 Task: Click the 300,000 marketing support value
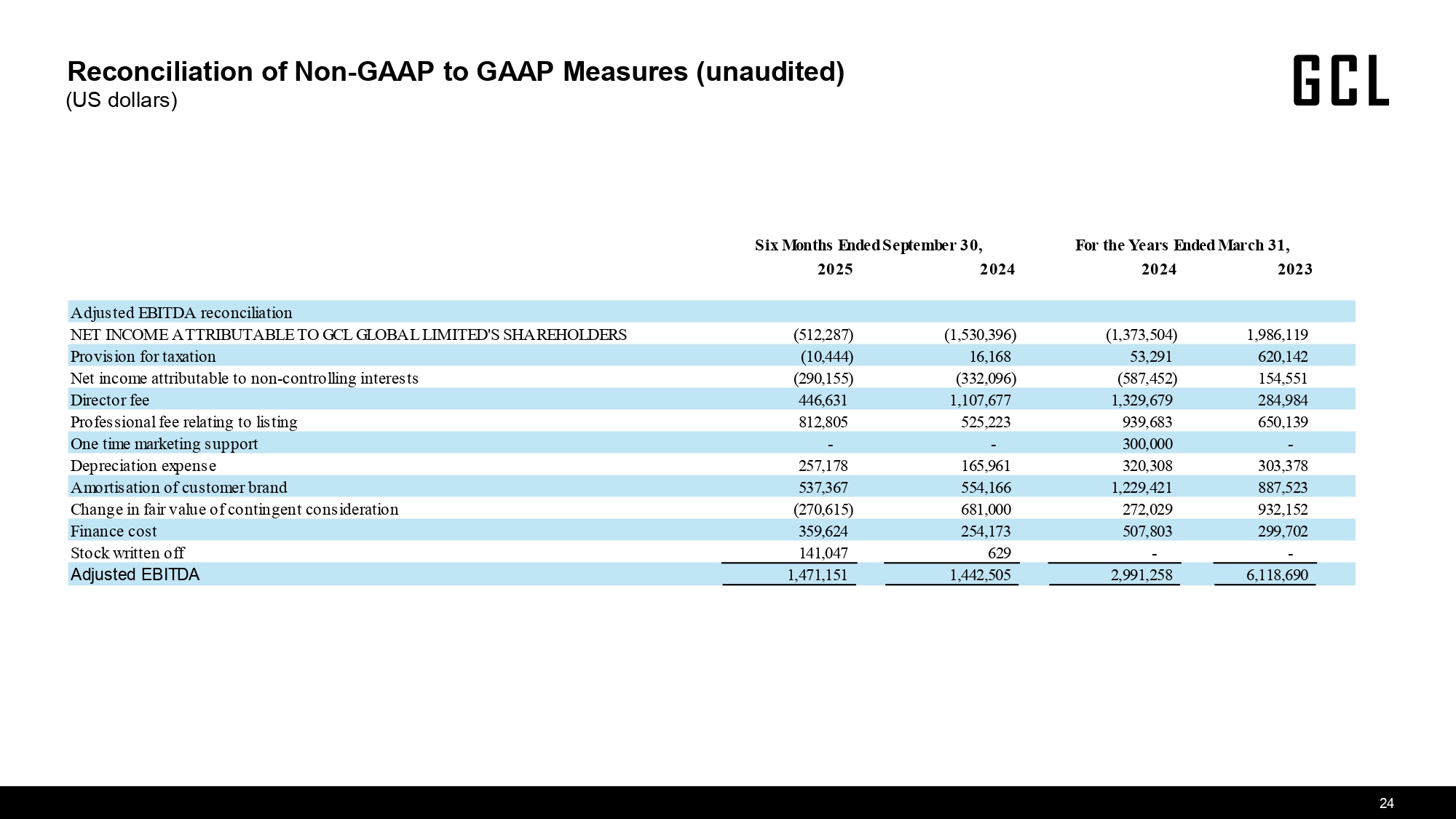1147,444
